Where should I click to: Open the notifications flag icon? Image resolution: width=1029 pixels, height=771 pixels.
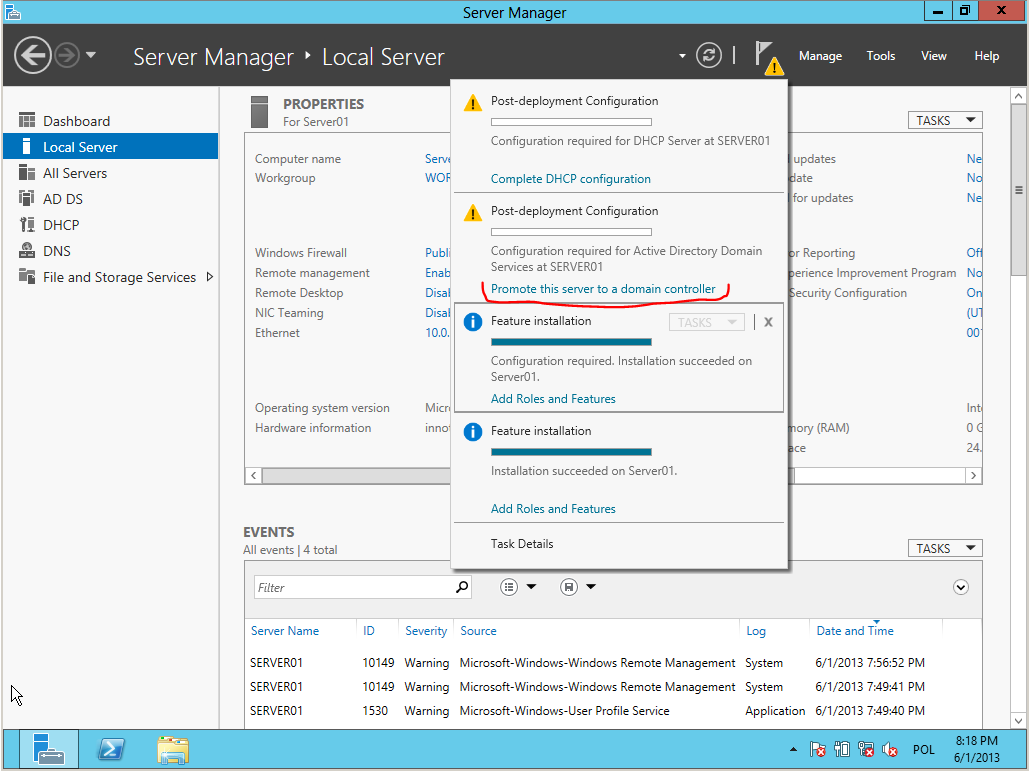[x=767, y=56]
